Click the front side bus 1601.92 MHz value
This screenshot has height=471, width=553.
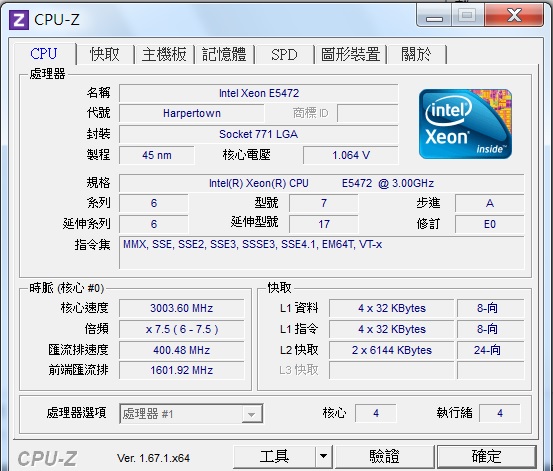182,370
